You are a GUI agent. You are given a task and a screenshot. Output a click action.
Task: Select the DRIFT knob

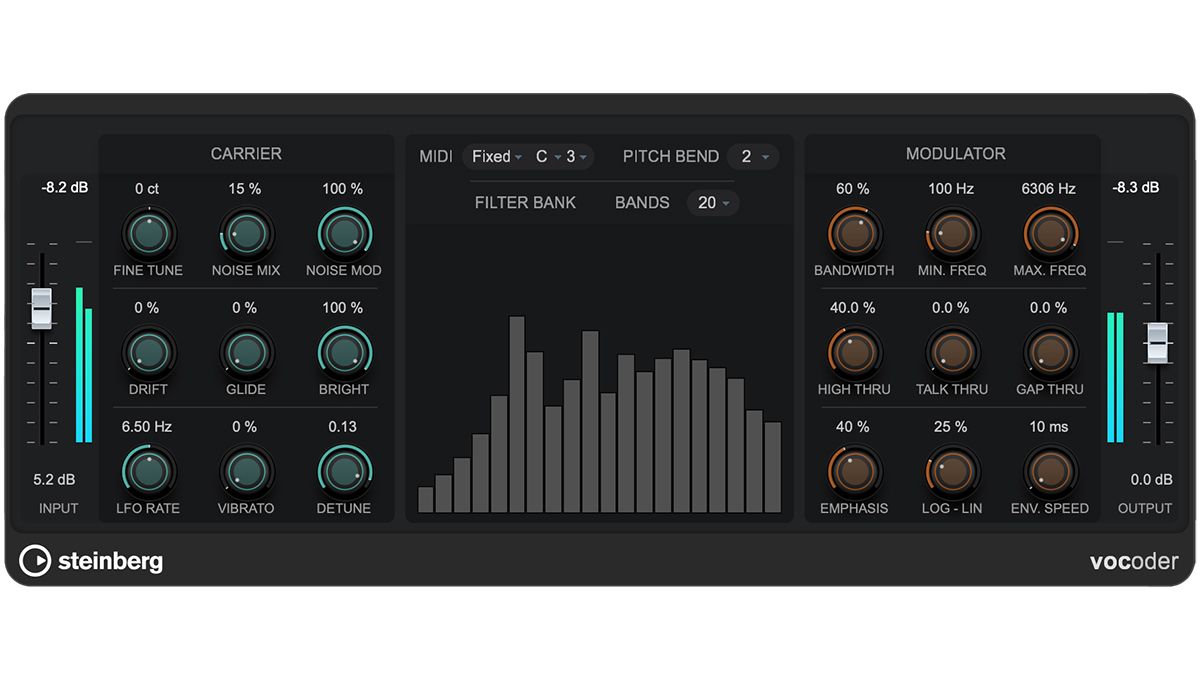point(148,353)
